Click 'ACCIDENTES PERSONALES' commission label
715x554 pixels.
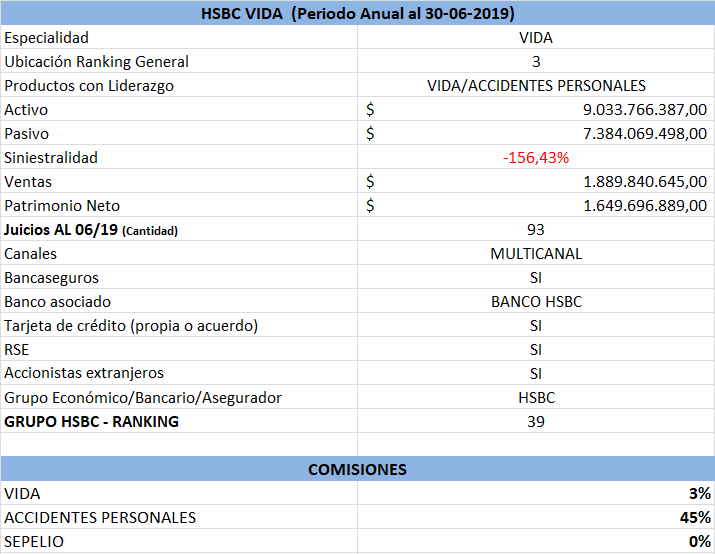[100, 518]
